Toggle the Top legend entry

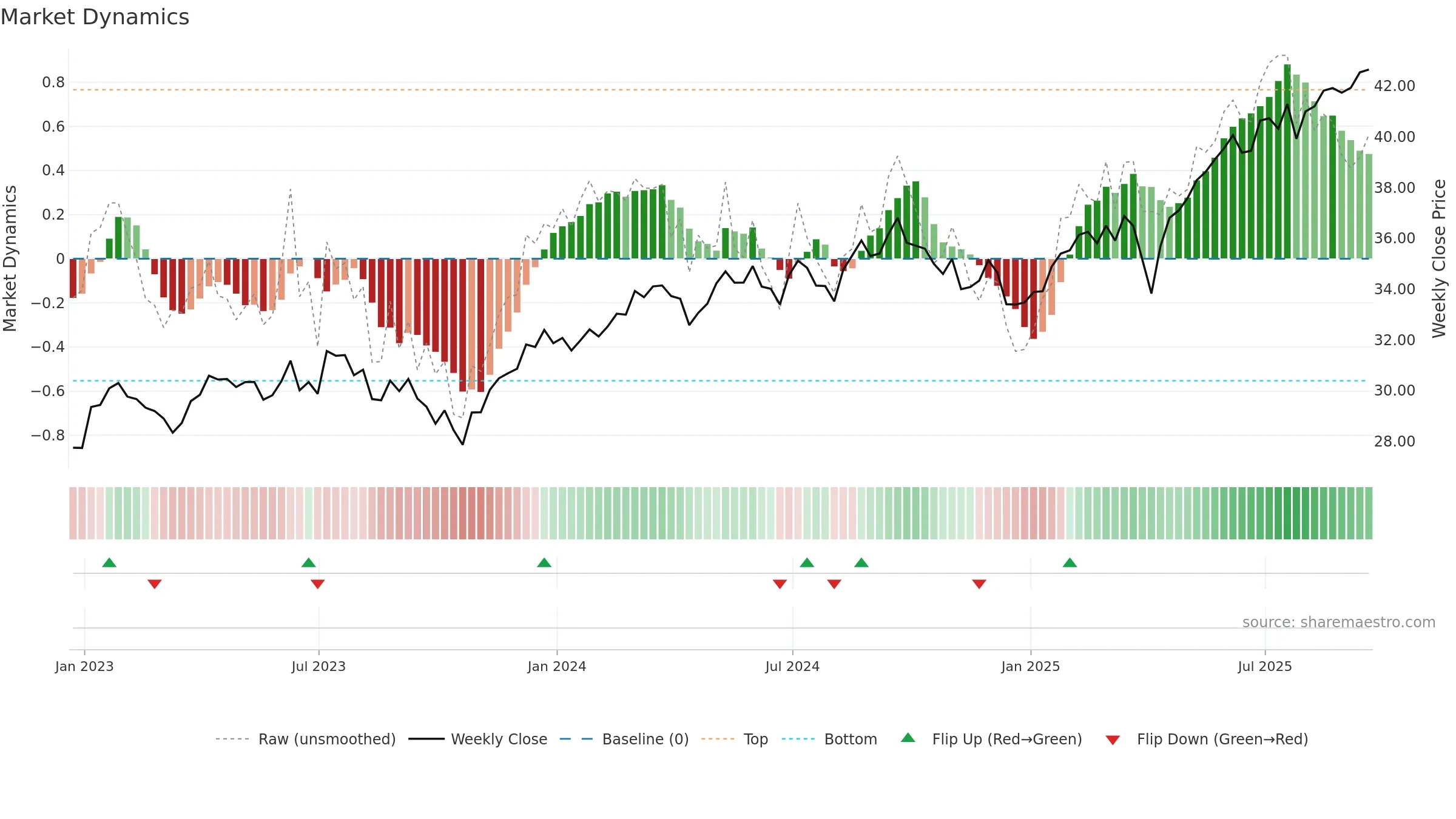point(735,739)
